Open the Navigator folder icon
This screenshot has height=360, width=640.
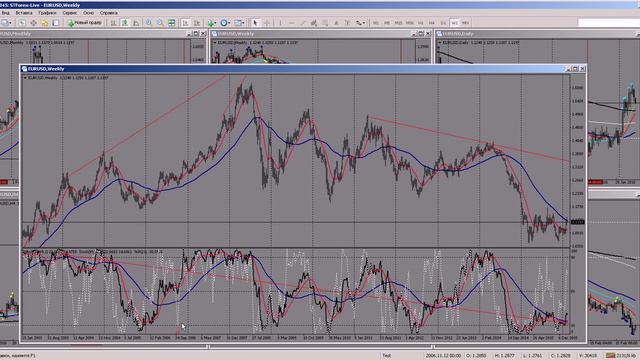[x=44, y=23]
